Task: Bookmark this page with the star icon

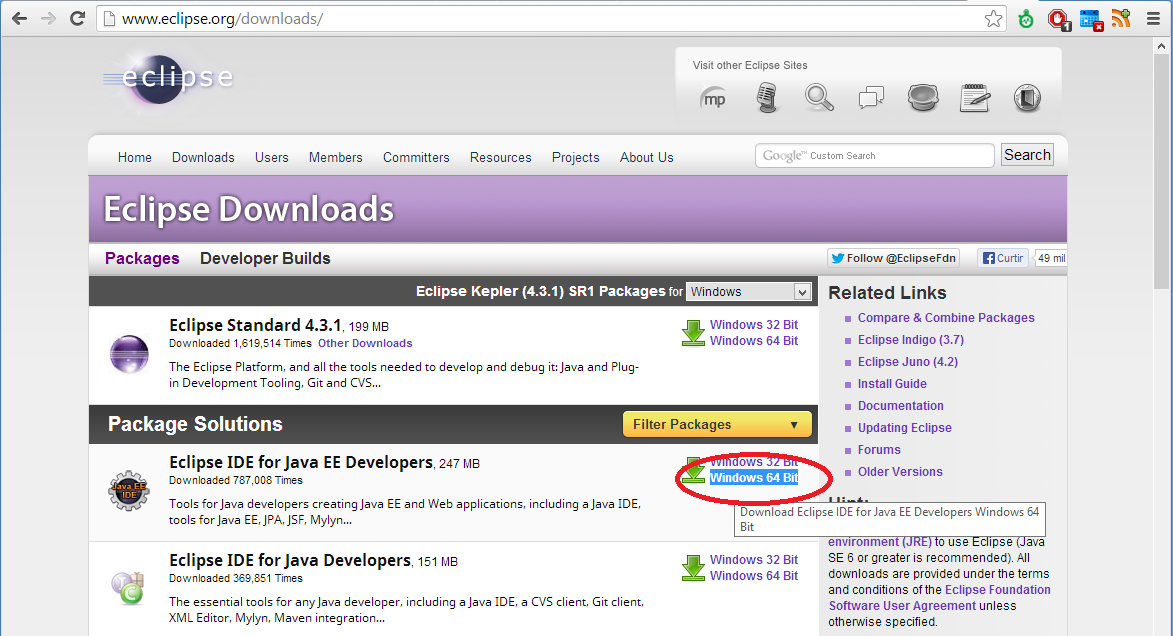Action: point(993,19)
